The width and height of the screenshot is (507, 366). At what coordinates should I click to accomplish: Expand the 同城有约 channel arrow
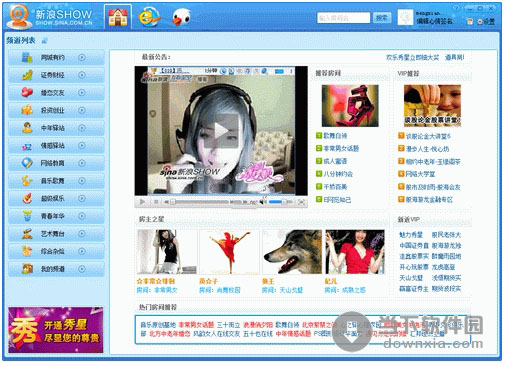pos(82,57)
